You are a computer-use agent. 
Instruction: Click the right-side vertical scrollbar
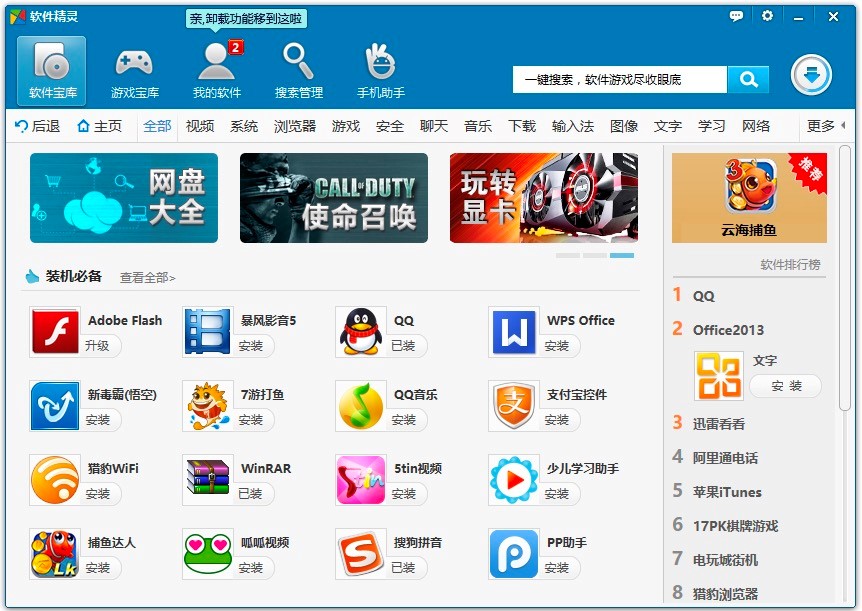844,278
